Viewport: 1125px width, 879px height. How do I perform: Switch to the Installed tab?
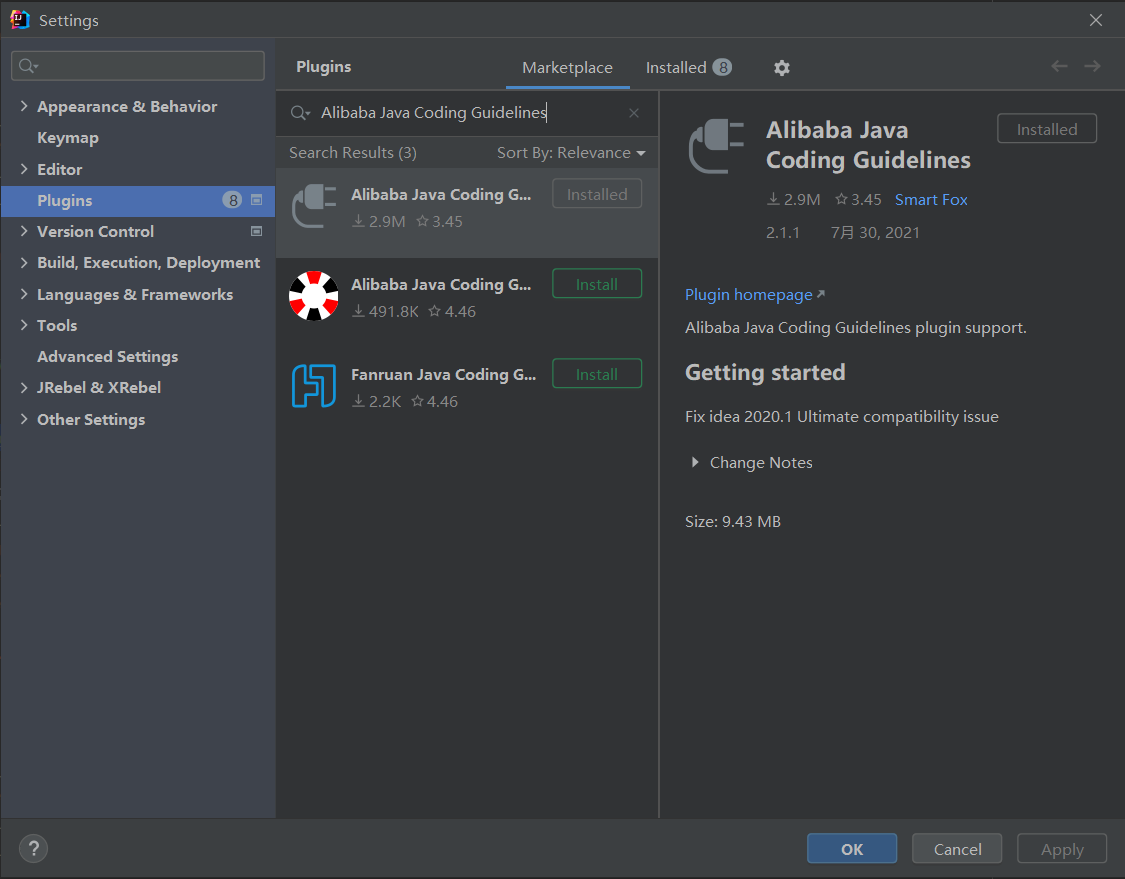coord(688,67)
